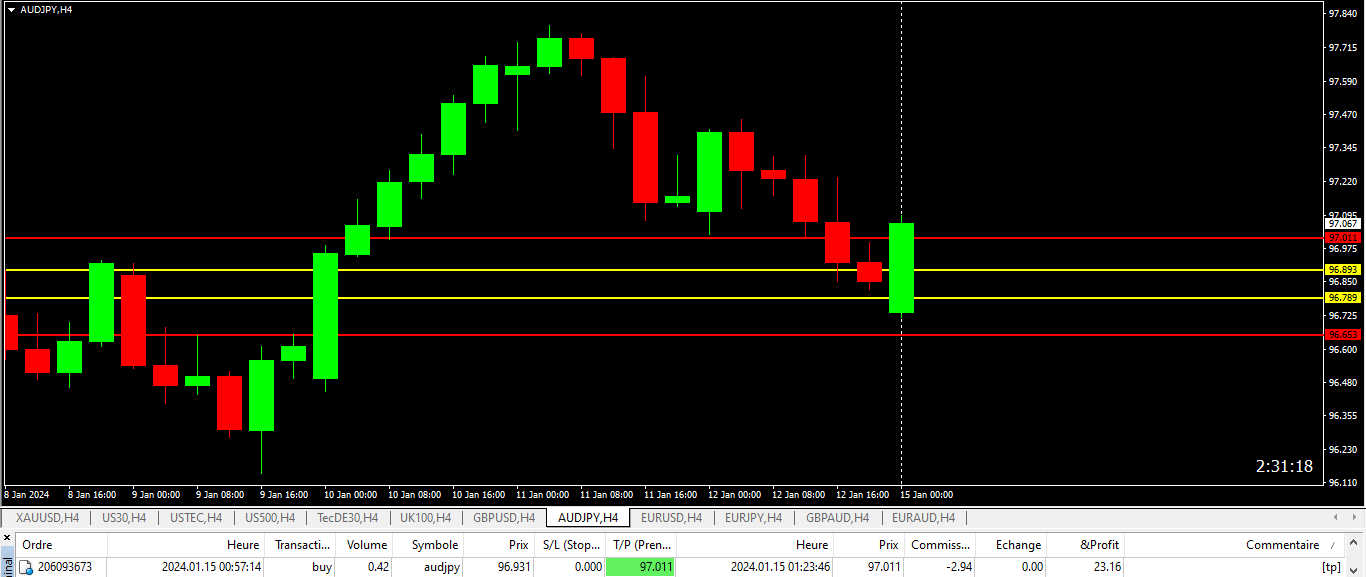Click the 2:31:18 candle countdown timer
Image resolution: width=1366 pixels, height=577 pixels.
pyautogui.click(x=1284, y=467)
